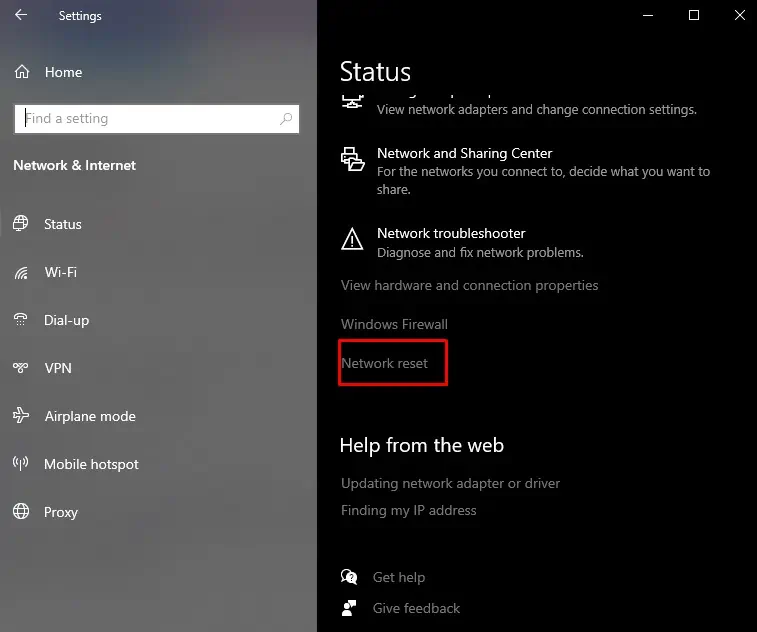
Task: Click the Network reset link
Action: click(384, 363)
